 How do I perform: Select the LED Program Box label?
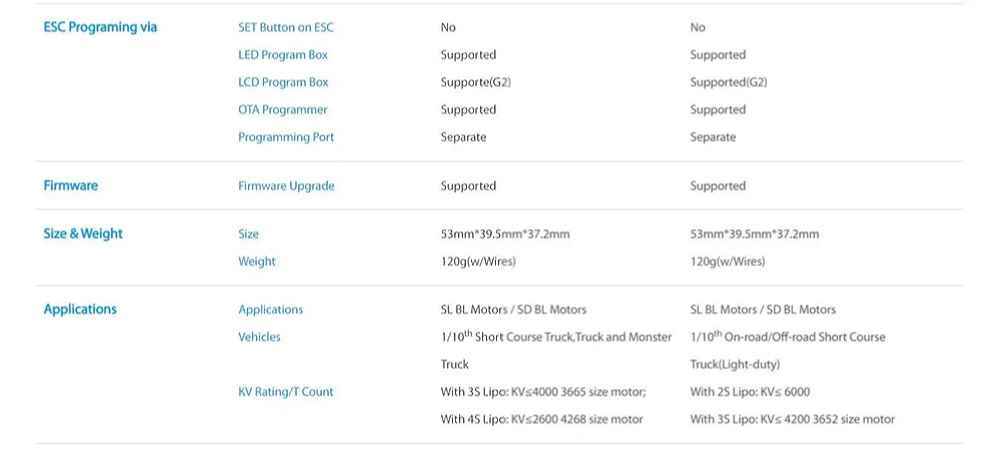click(283, 55)
